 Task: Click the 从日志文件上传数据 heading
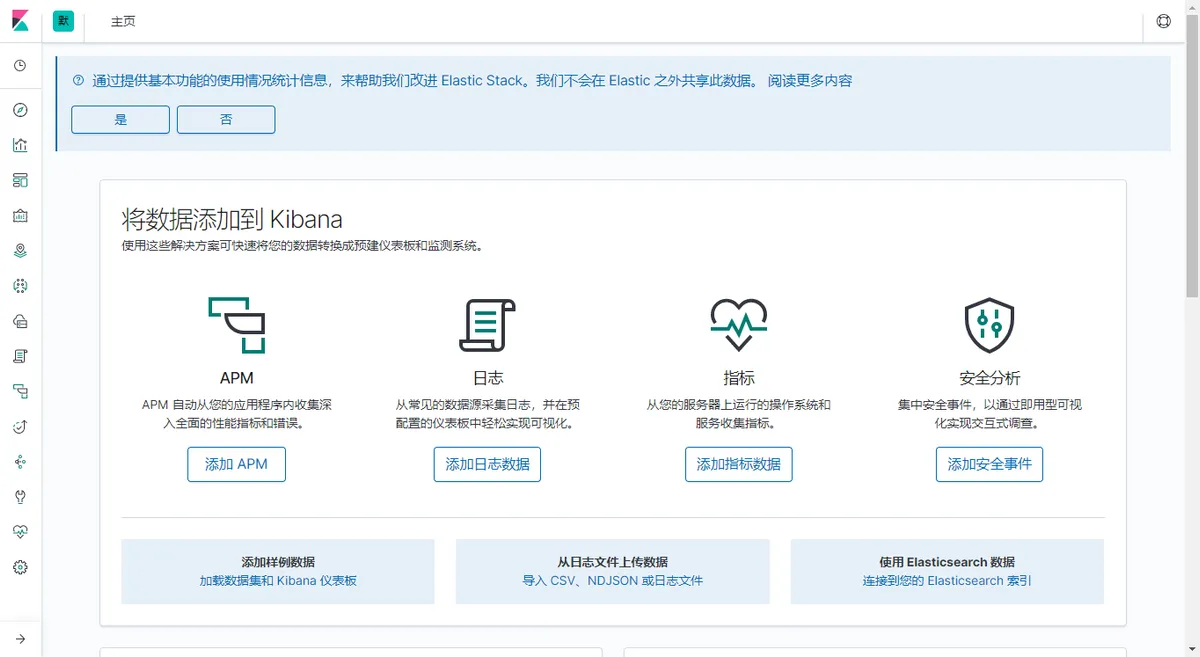pos(613,562)
